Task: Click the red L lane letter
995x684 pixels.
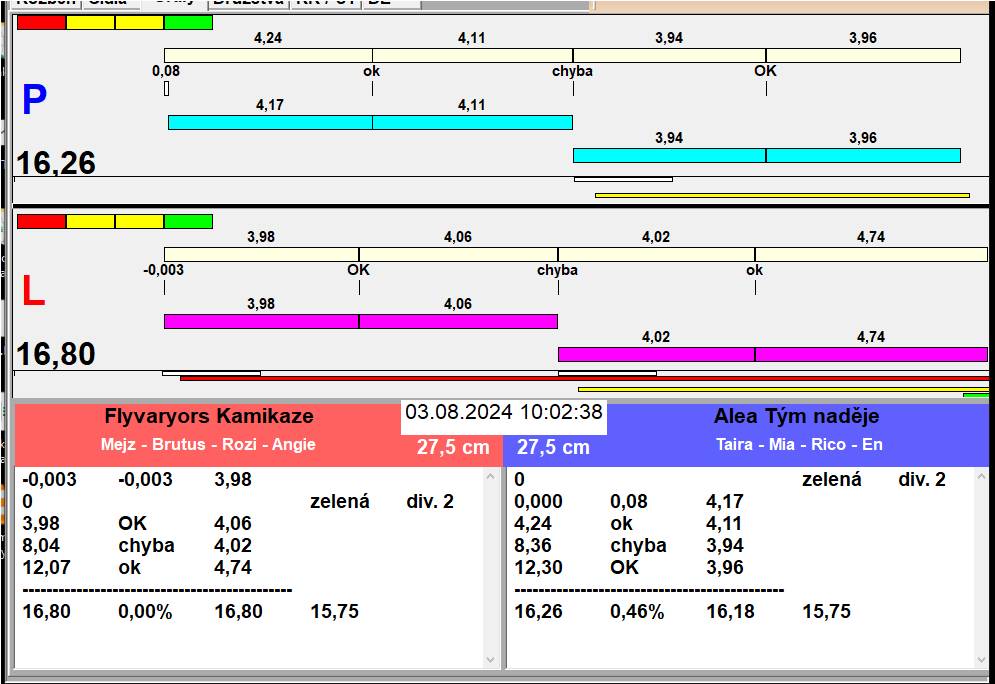Action: click(x=34, y=291)
